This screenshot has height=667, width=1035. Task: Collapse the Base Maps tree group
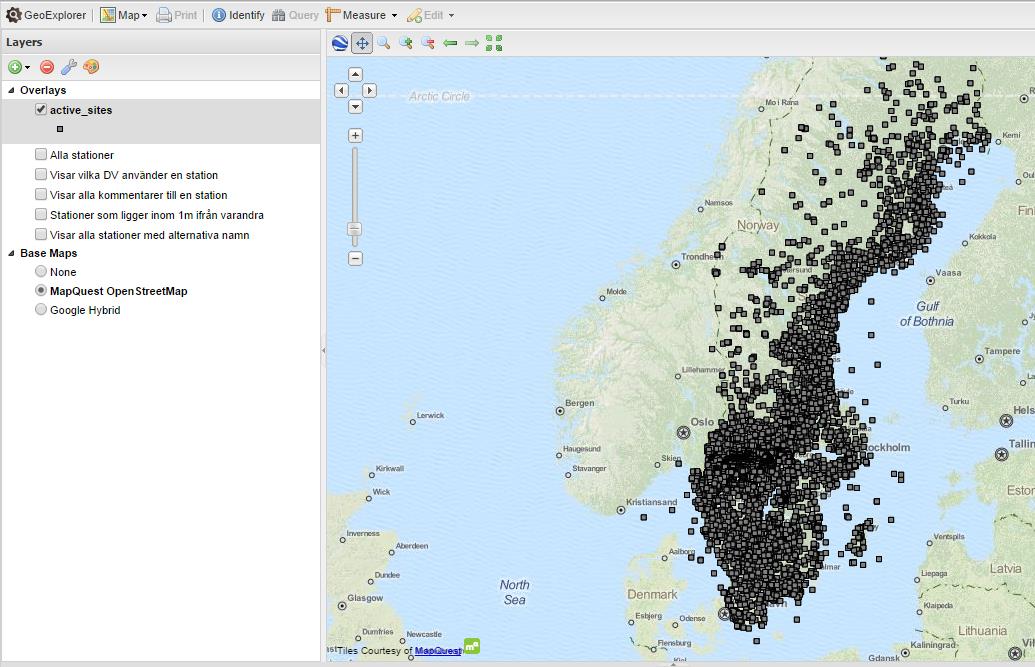coord(11,253)
